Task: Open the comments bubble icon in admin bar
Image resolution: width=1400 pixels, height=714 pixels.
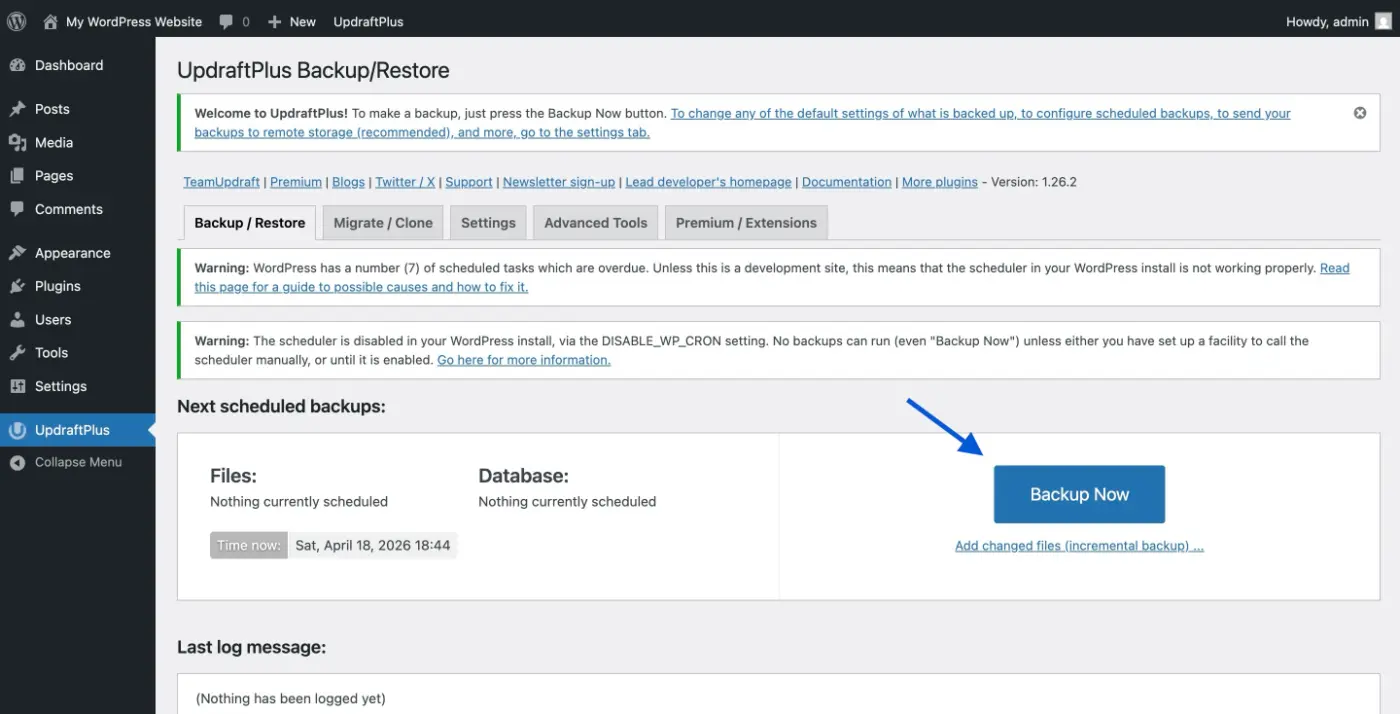Action: pyautogui.click(x=226, y=21)
